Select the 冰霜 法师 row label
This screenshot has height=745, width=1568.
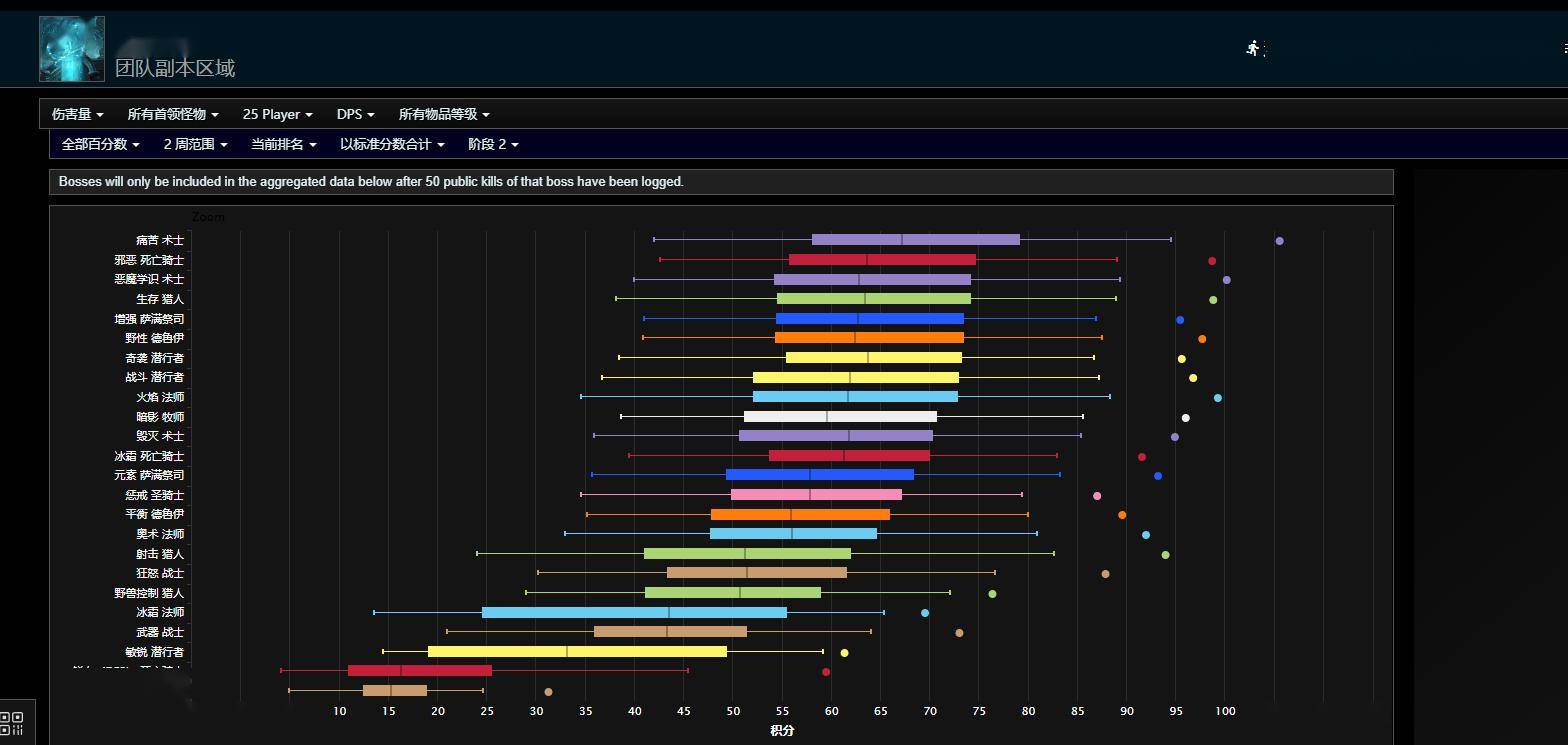pos(160,612)
